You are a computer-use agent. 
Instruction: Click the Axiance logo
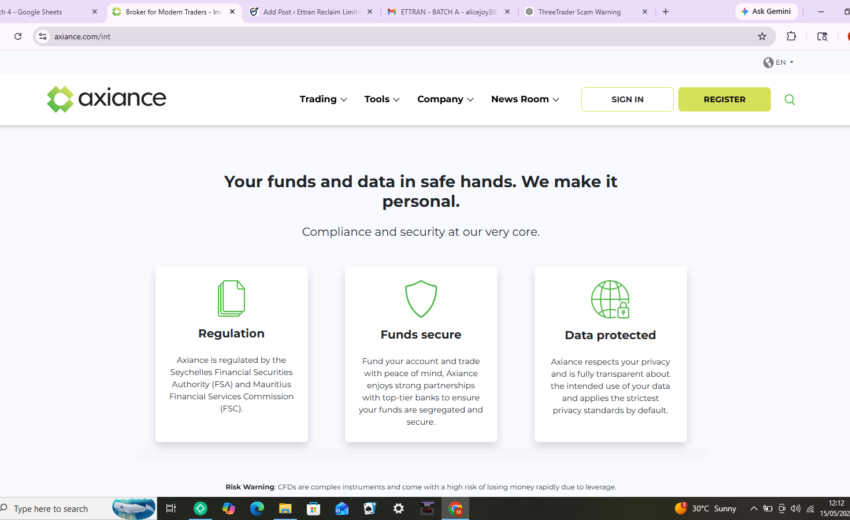[x=106, y=99]
